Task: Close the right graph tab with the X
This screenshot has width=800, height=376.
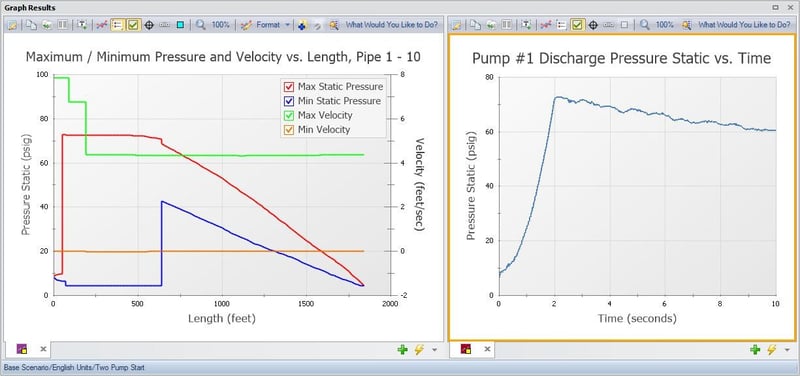Action: [x=487, y=349]
